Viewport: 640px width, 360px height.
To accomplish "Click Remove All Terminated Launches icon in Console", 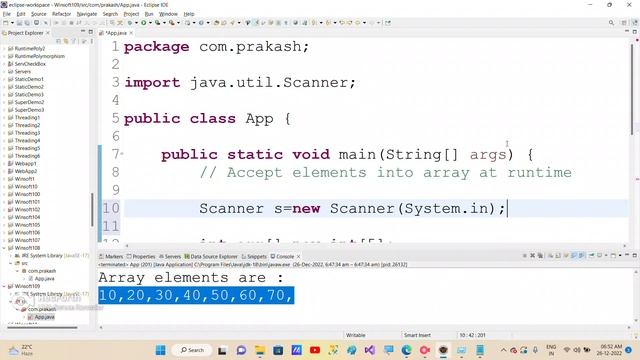I will point(540,256).
